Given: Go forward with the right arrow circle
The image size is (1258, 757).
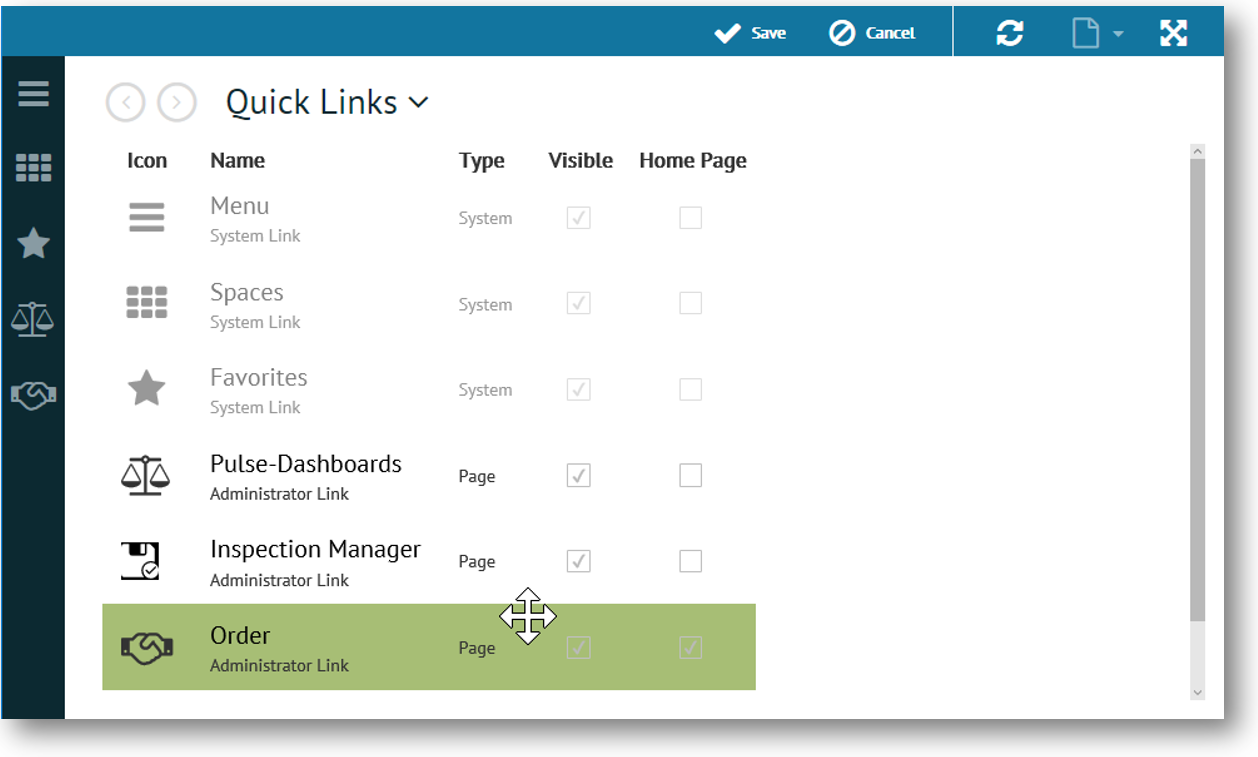Looking at the screenshot, I should click(177, 102).
